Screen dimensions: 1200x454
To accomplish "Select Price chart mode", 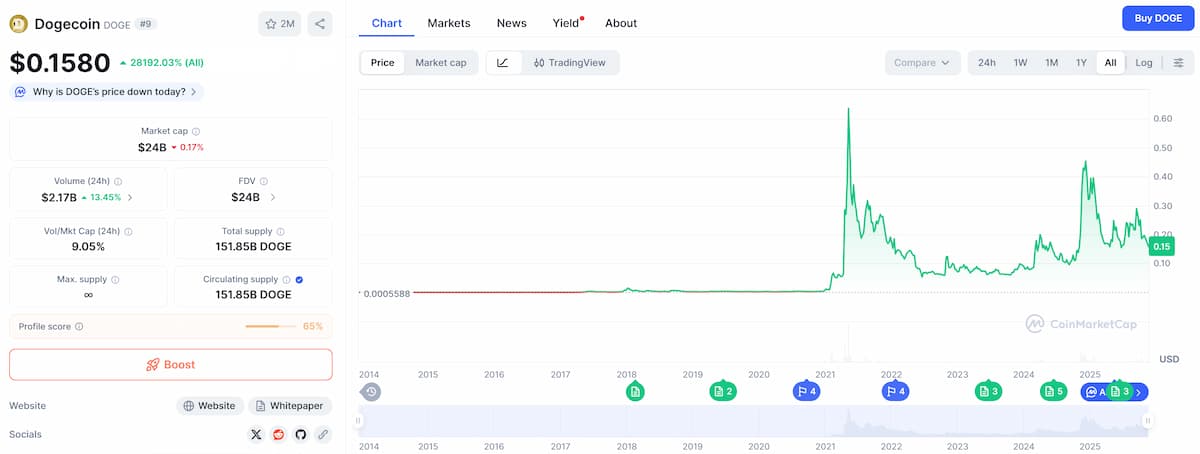I will (382, 62).
